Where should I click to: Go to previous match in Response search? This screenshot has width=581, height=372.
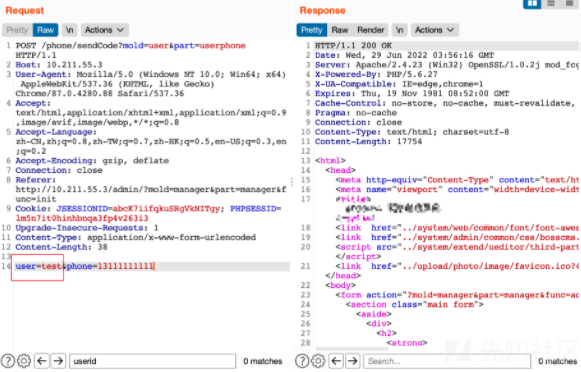tap(336, 361)
